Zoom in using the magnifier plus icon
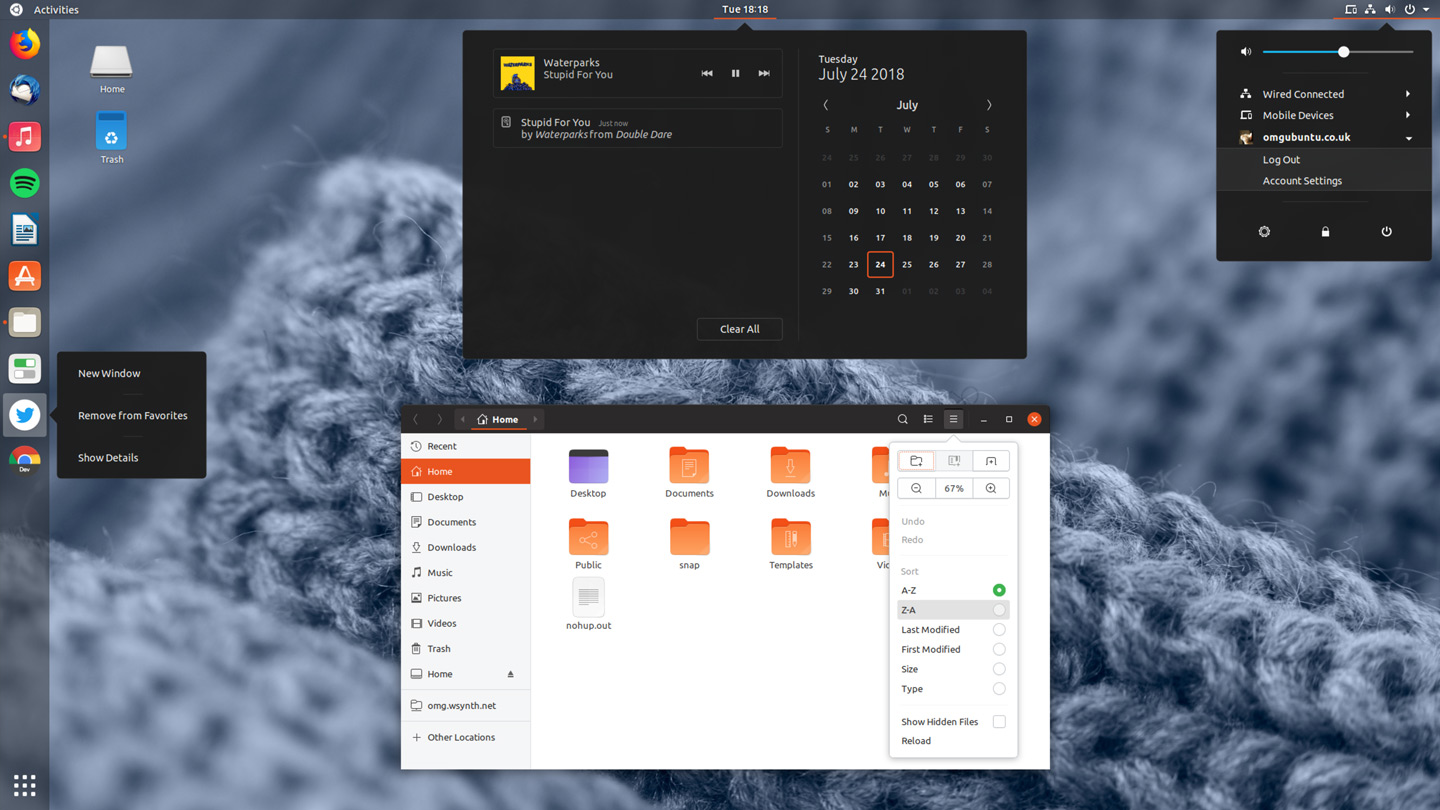Viewport: 1440px width, 810px height. 991,488
